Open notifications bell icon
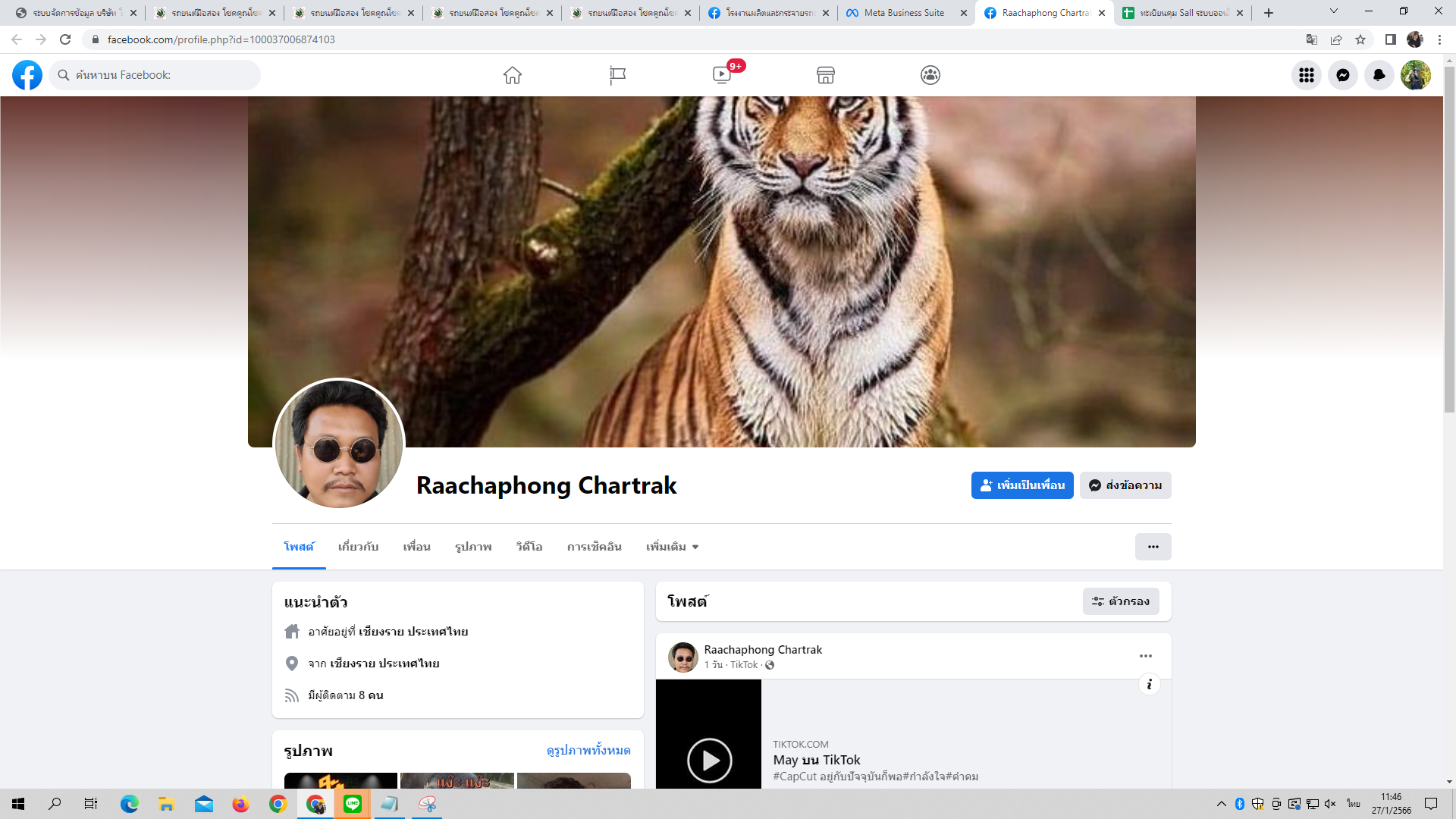The image size is (1456, 819). pyautogui.click(x=1379, y=75)
